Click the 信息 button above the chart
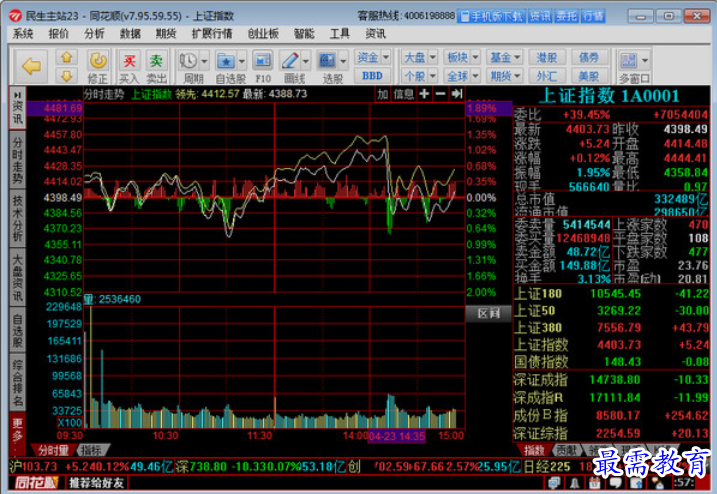The image size is (717, 494). pos(403,94)
